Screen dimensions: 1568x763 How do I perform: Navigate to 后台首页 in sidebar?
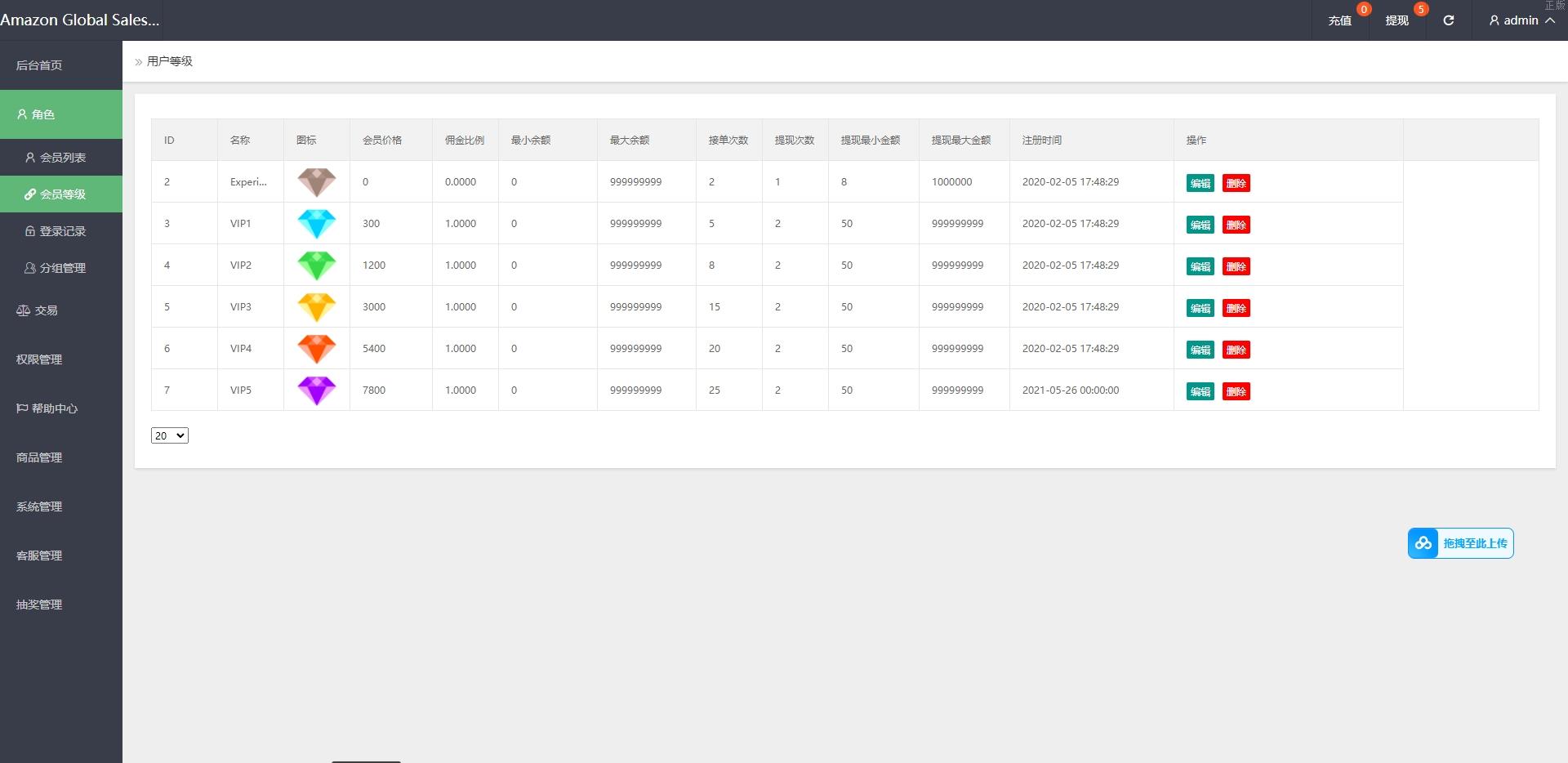click(x=39, y=65)
